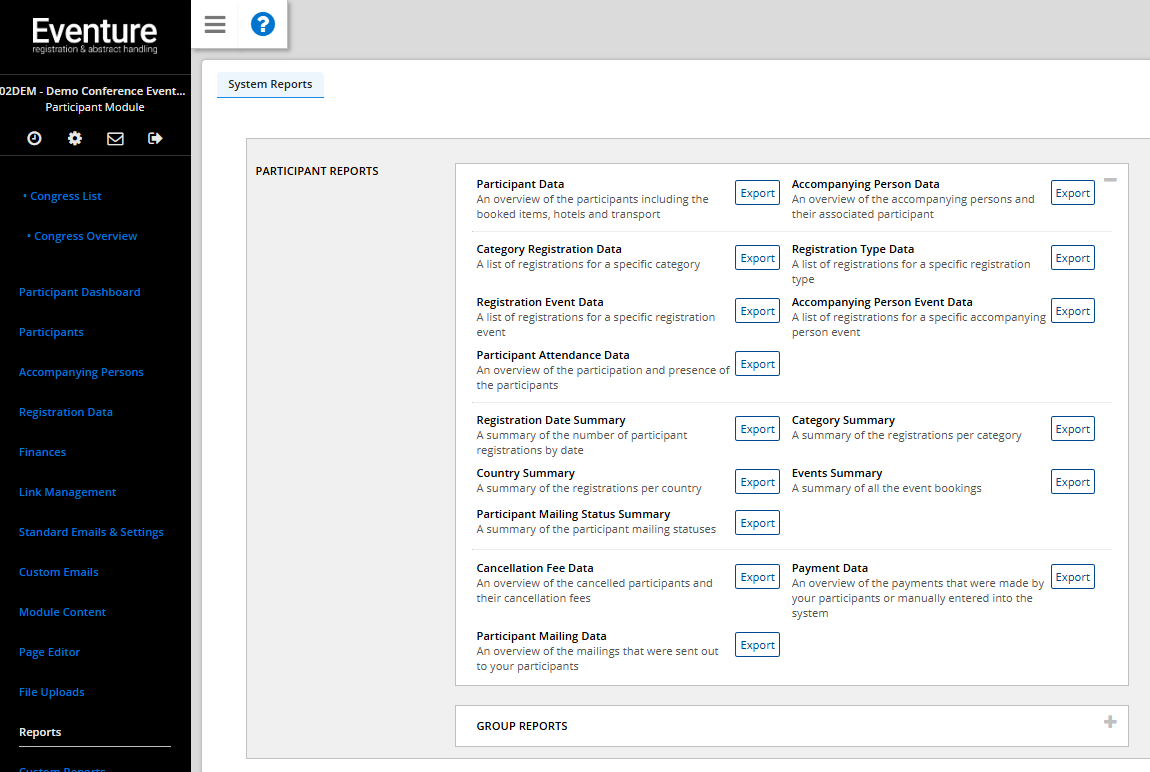Export the Accompanying Person Data report
This screenshot has height=772, width=1150.
click(x=1073, y=193)
